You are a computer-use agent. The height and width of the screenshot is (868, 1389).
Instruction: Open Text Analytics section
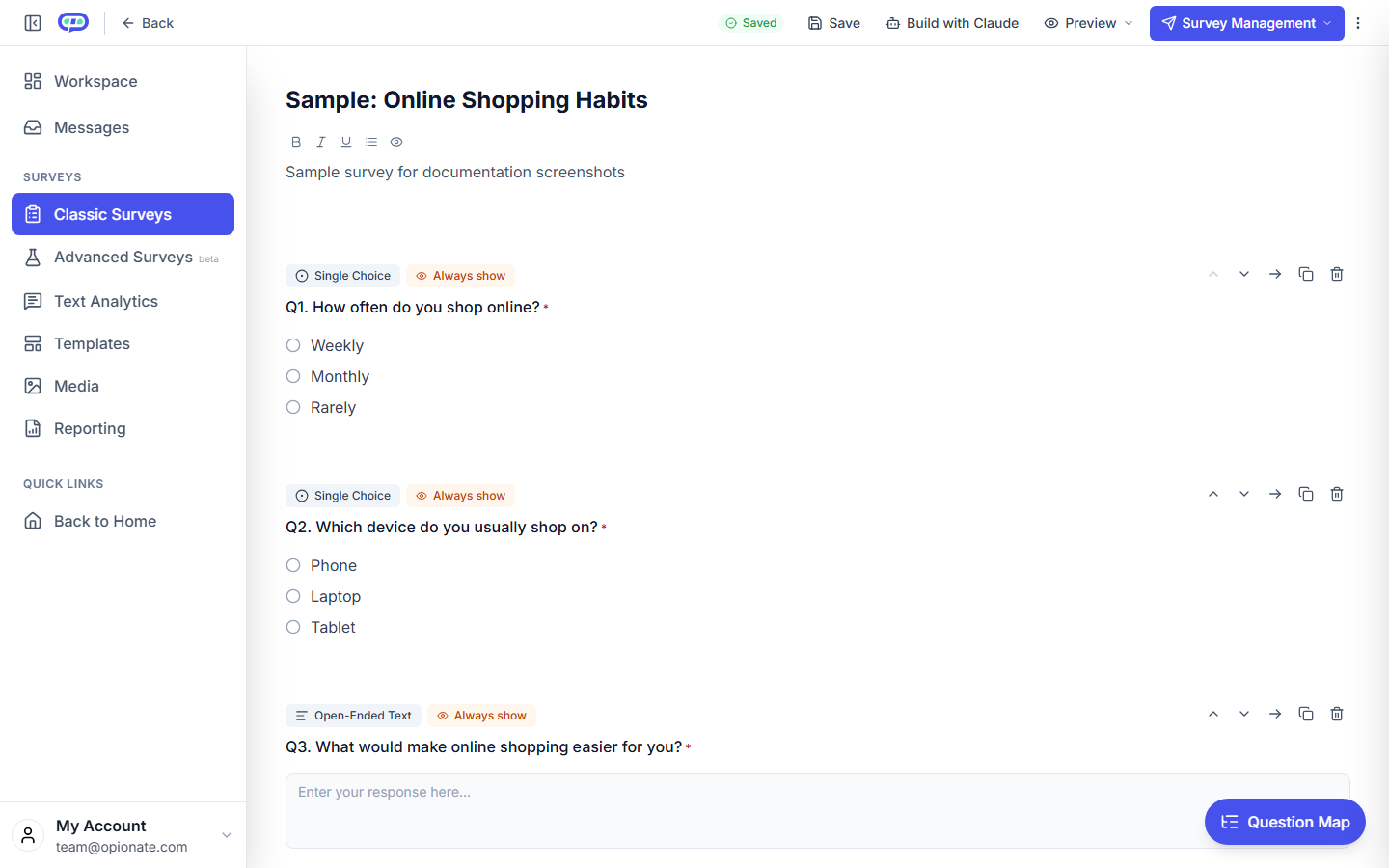coord(123,301)
